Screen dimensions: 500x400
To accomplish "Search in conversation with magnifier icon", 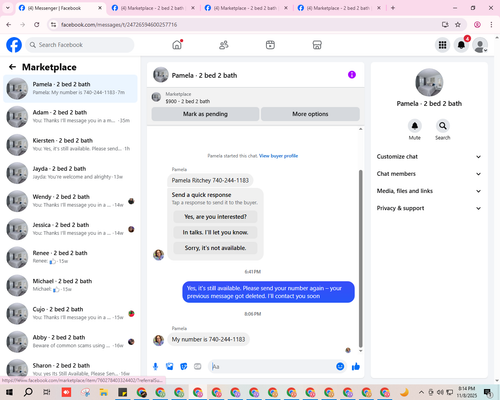I will tap(443, 126).
